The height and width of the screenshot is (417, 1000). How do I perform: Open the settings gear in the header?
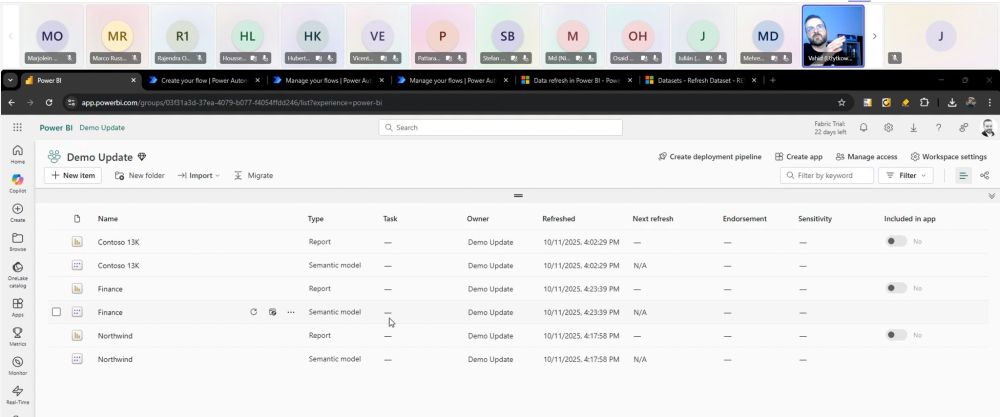[x=888, y=128]
